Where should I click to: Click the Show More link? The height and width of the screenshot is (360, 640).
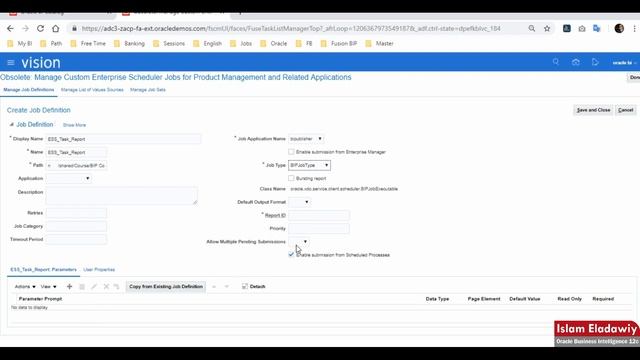(x=74, y=125)
